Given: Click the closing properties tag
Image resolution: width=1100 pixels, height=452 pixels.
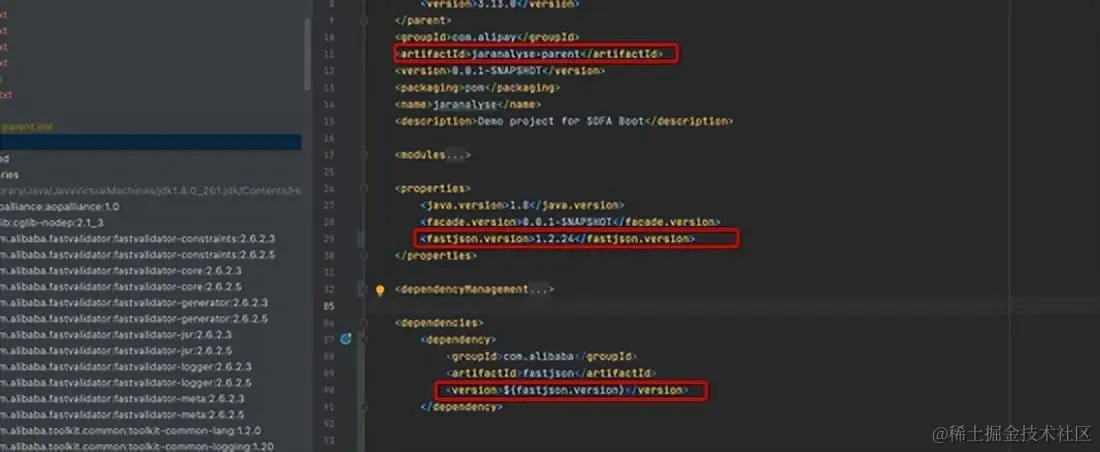Looking at the screenshot, I should click(436, 256).
